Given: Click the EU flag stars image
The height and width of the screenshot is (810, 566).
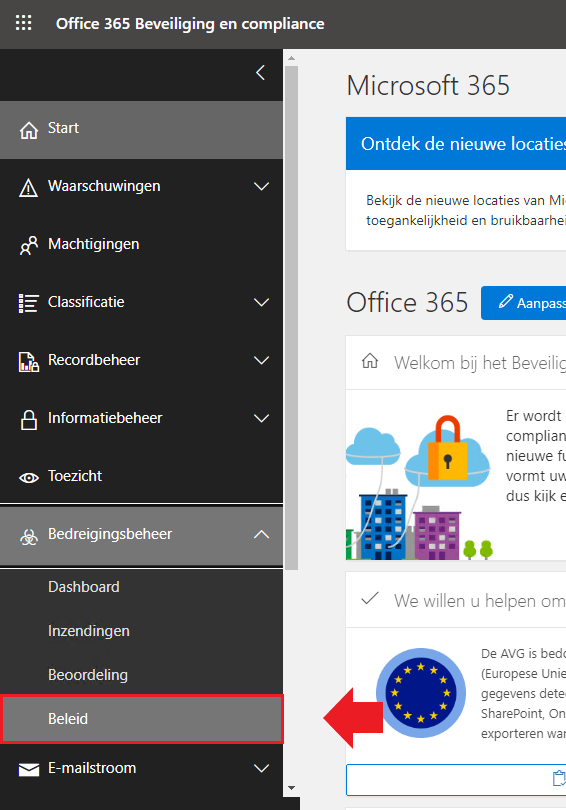Looking at the screenshot, I should (x=421, y=693).
